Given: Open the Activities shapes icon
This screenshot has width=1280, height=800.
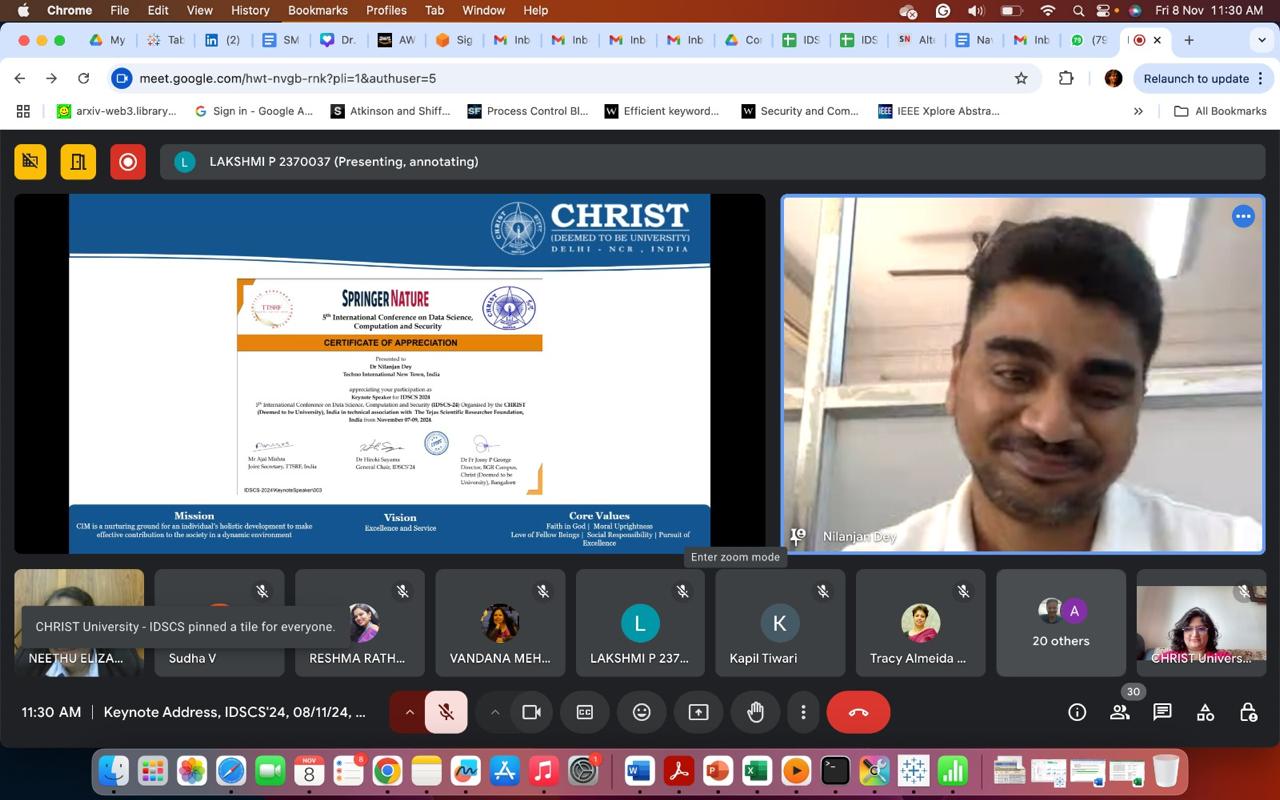Looking at the screenshot, I should point(1205,712).
